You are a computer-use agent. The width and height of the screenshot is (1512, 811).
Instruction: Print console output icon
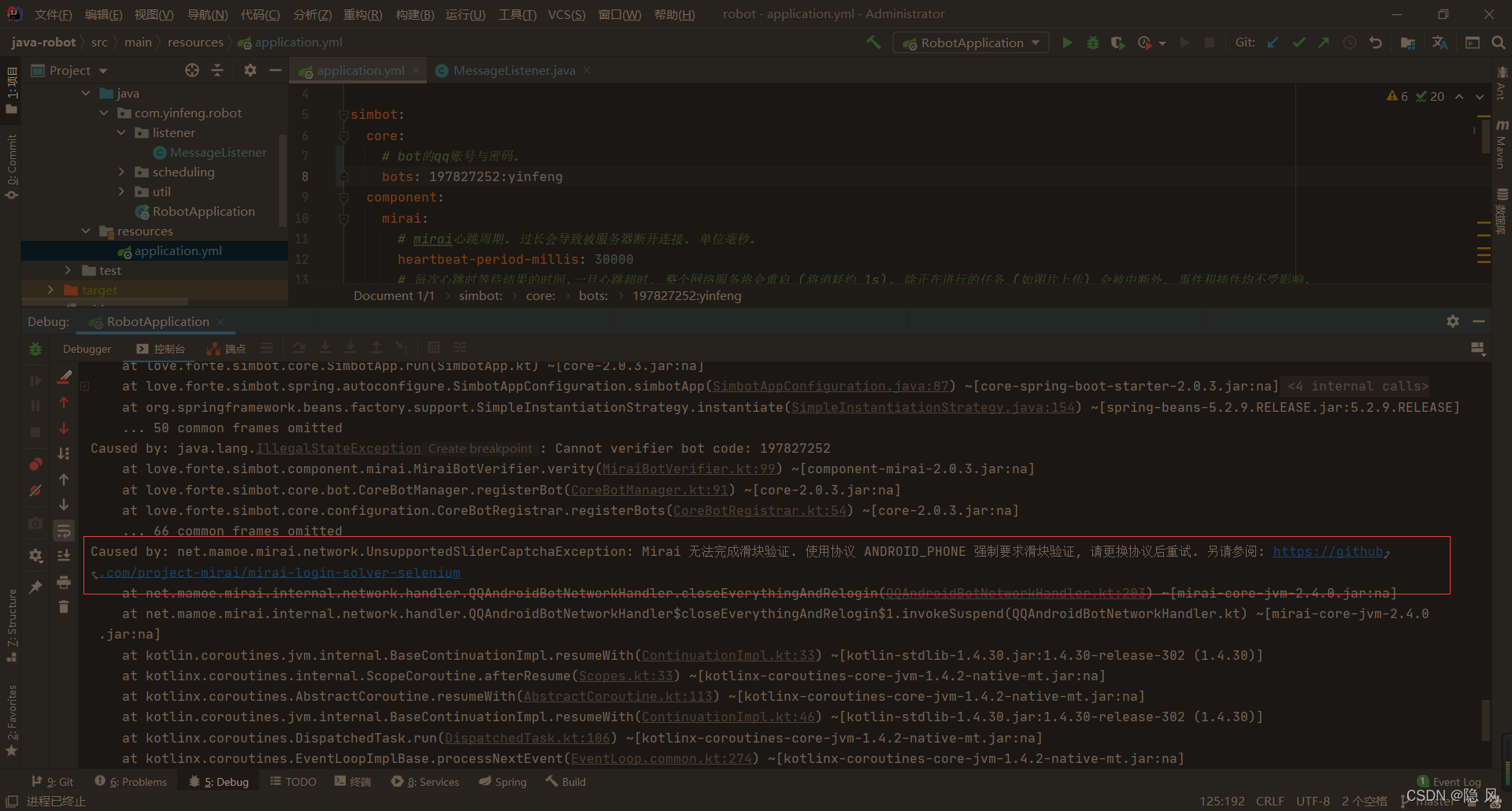[x=64, y=582]
